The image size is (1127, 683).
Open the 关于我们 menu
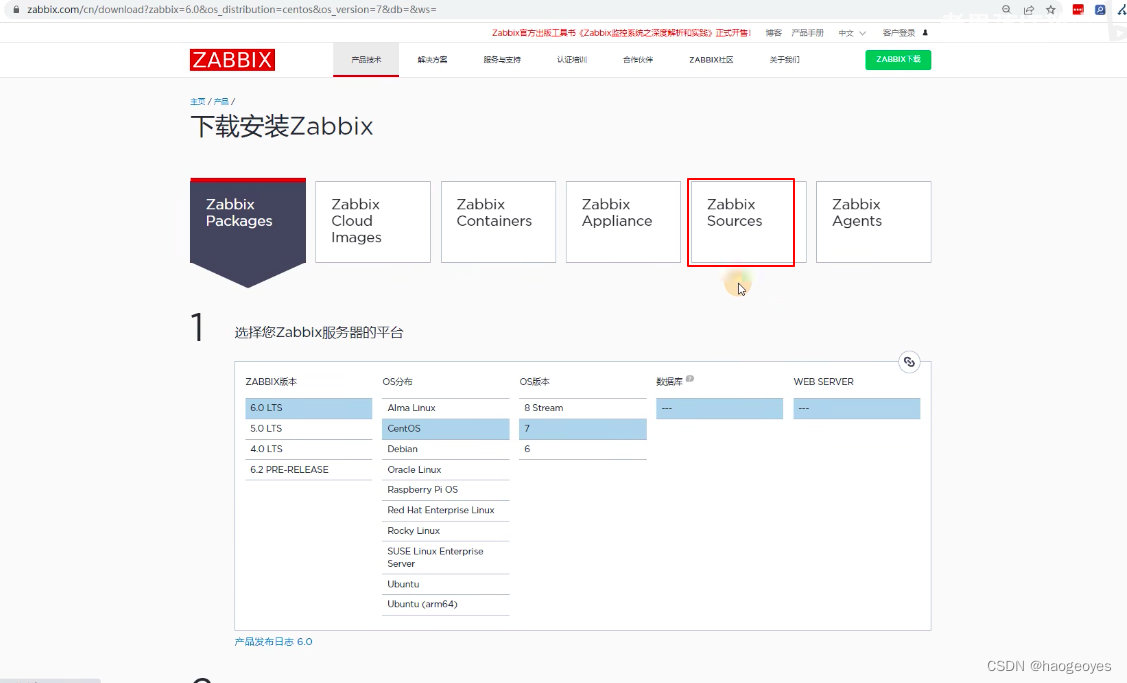(784, 60)
